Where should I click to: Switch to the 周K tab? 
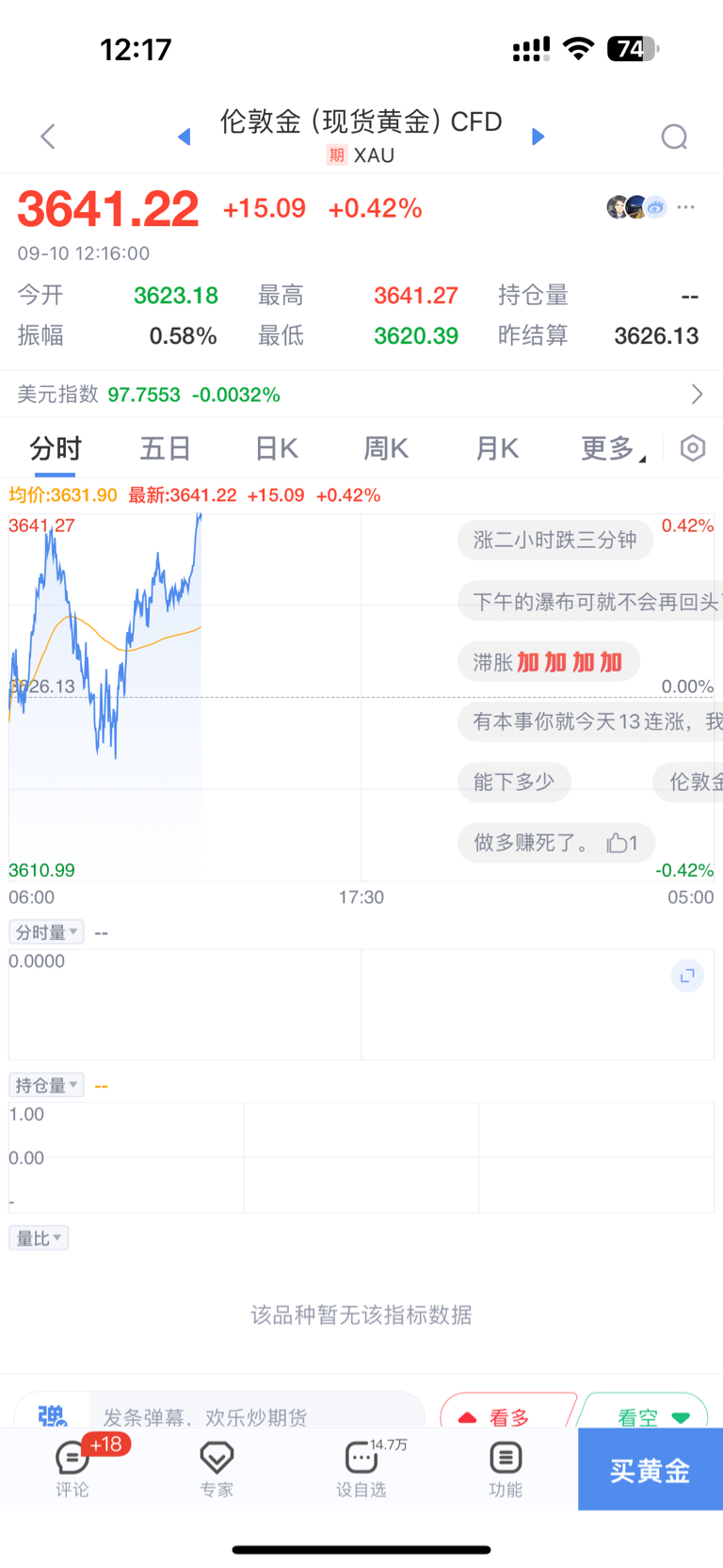[387, 448]
